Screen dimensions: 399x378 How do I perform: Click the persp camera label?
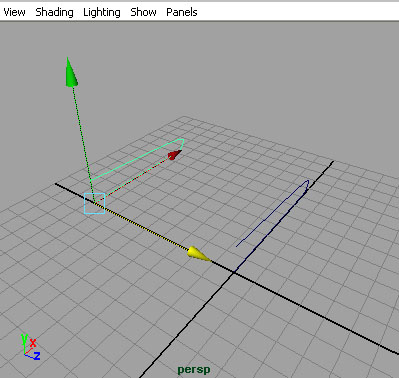coord(194,370)
